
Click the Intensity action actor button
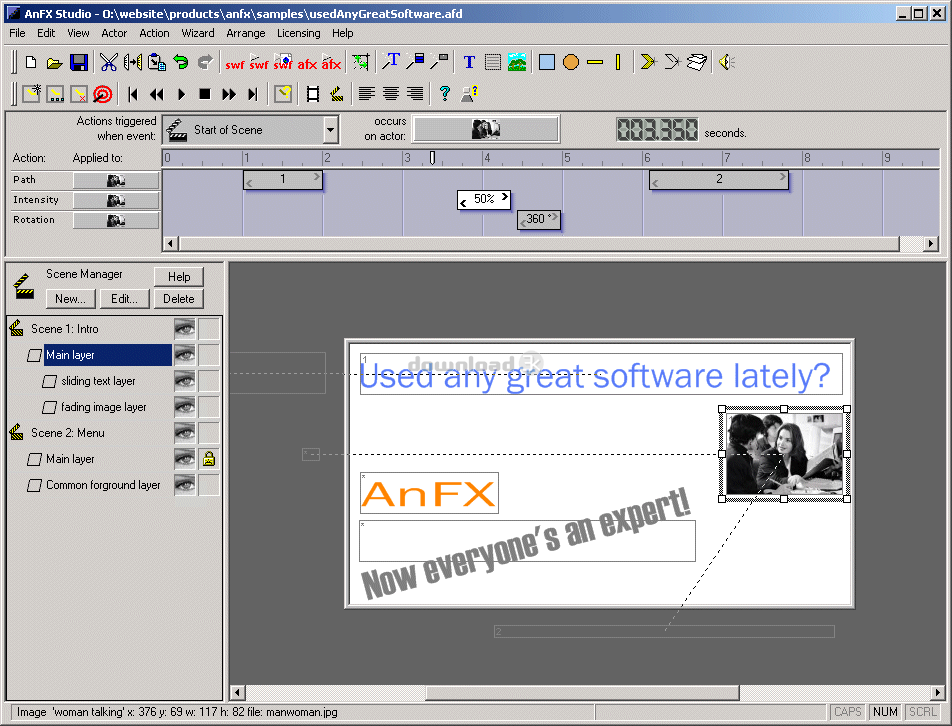click(116, 200)
